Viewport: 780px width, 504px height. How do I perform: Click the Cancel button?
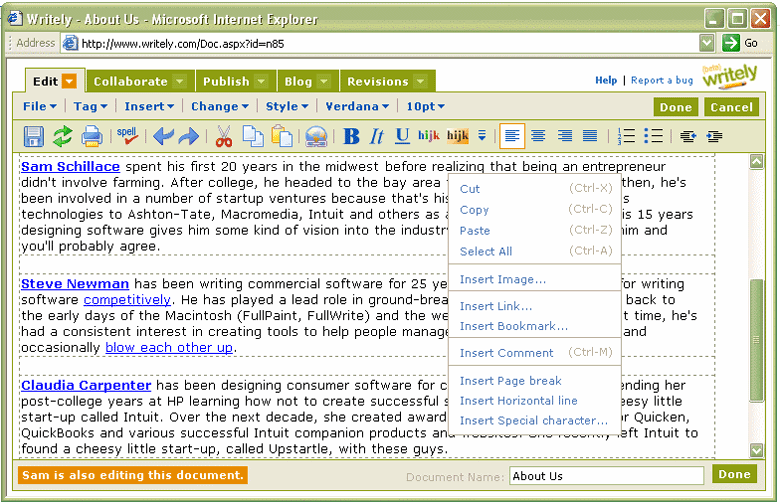731,107
